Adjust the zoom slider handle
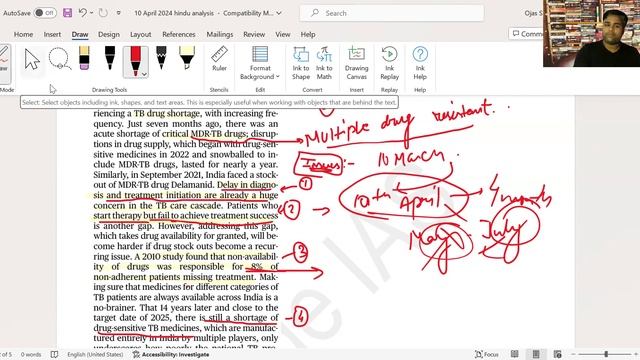This screenshot has width=640, height=360. (x=606, y=354)
